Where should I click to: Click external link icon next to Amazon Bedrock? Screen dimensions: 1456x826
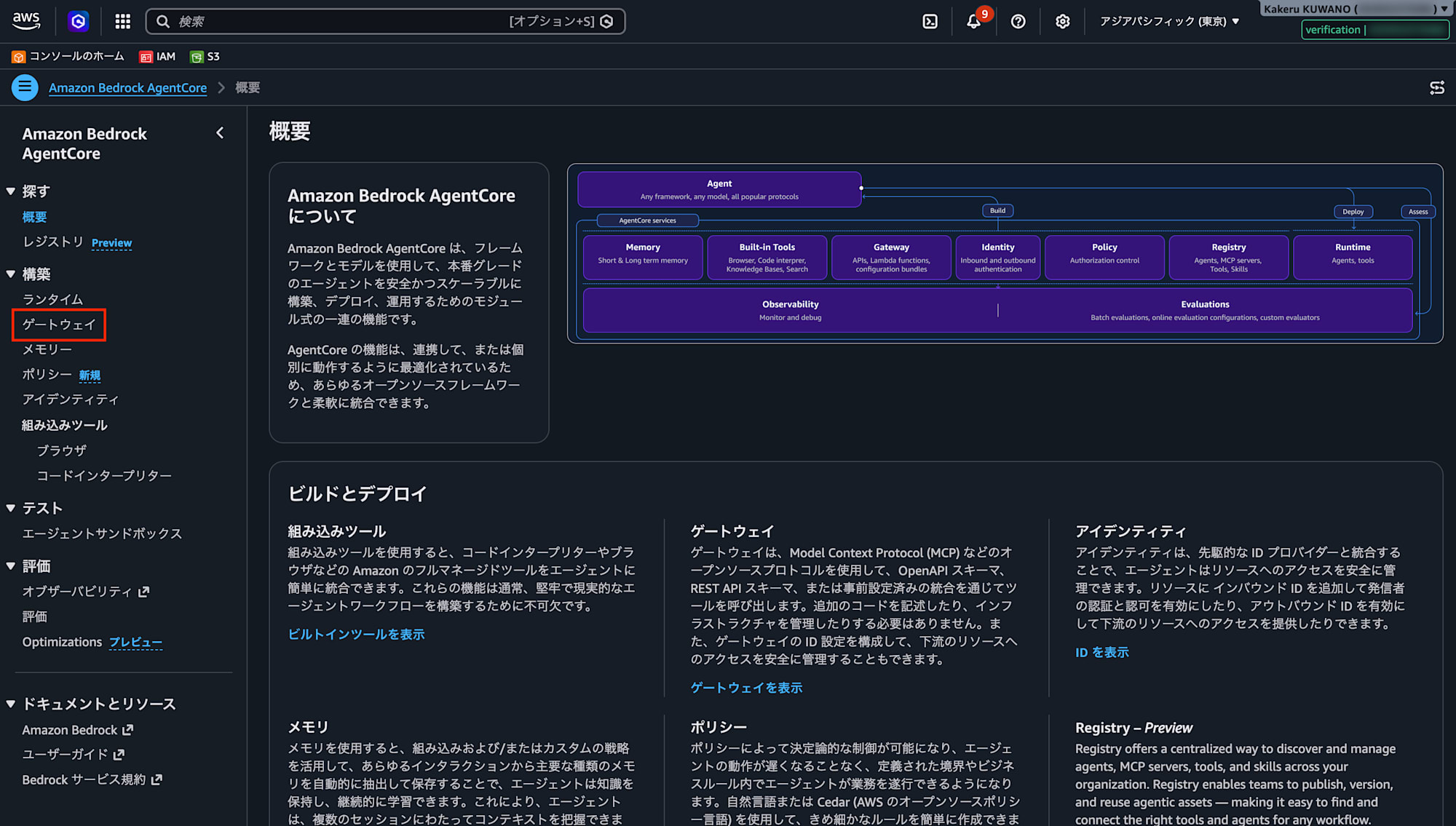(128, 729)
